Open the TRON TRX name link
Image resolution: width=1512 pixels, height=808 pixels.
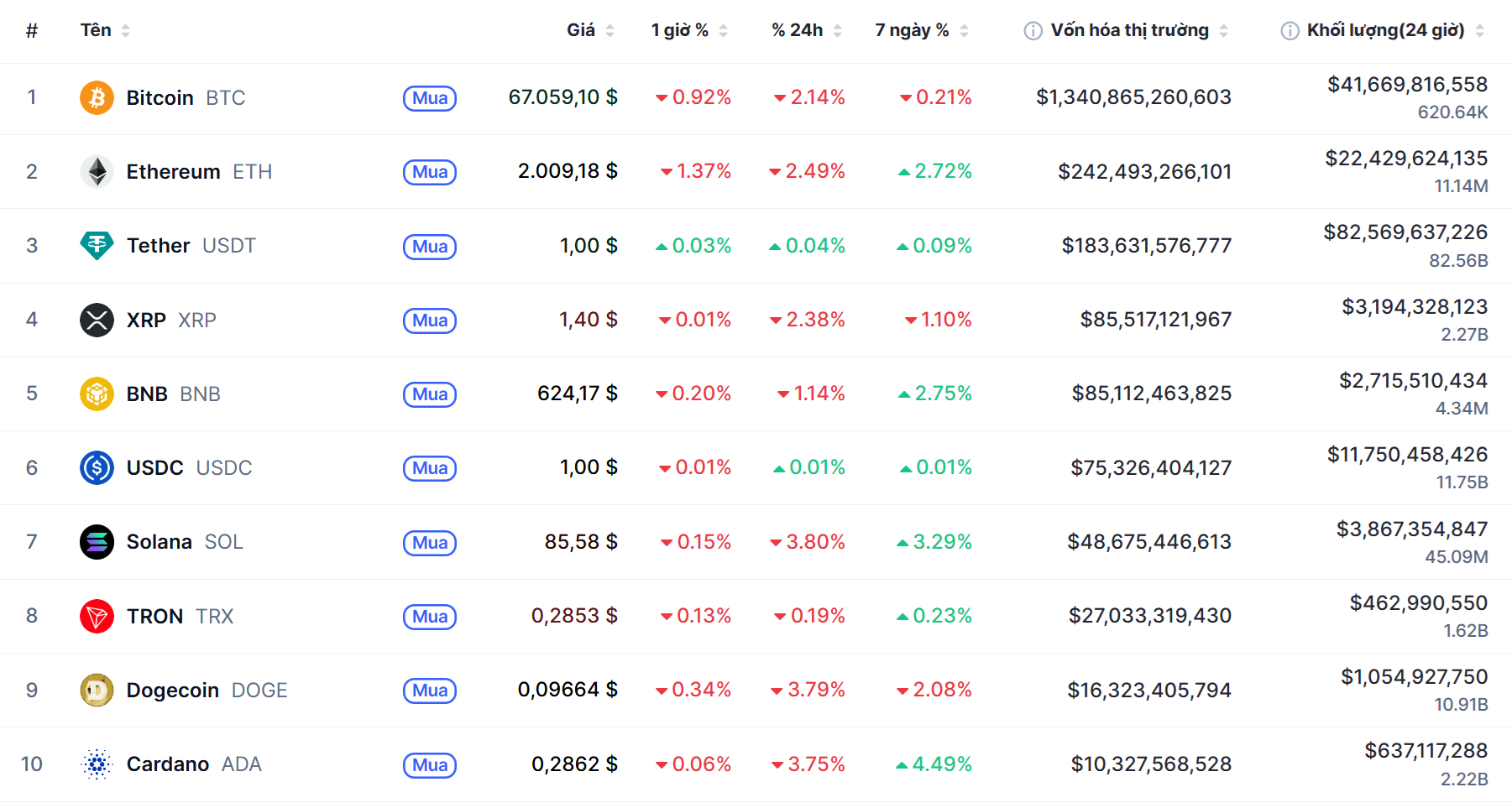pos(180,617)
